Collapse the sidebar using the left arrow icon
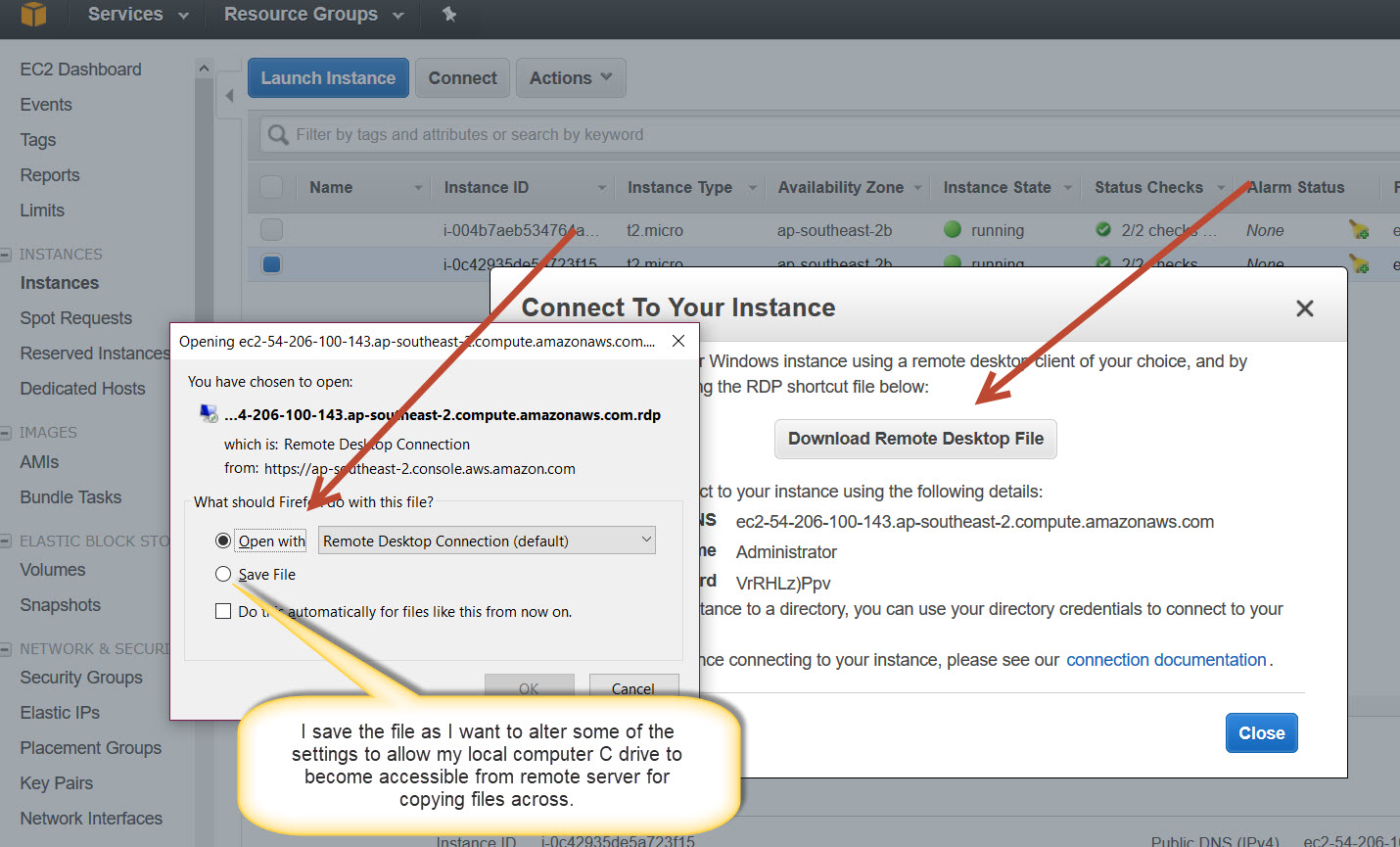 tap(229, 96)
